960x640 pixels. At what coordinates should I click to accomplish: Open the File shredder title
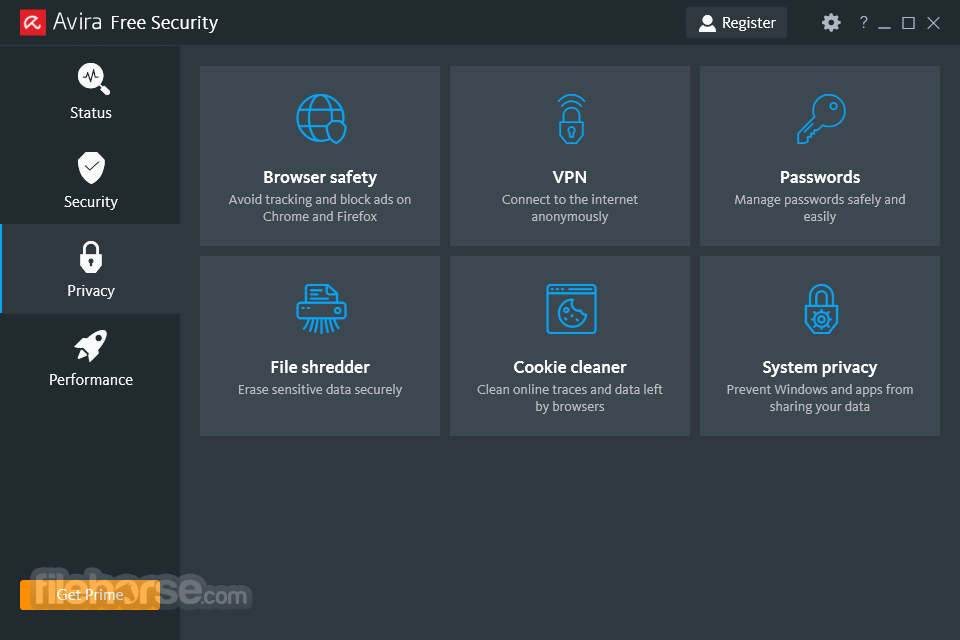point(320,367)
